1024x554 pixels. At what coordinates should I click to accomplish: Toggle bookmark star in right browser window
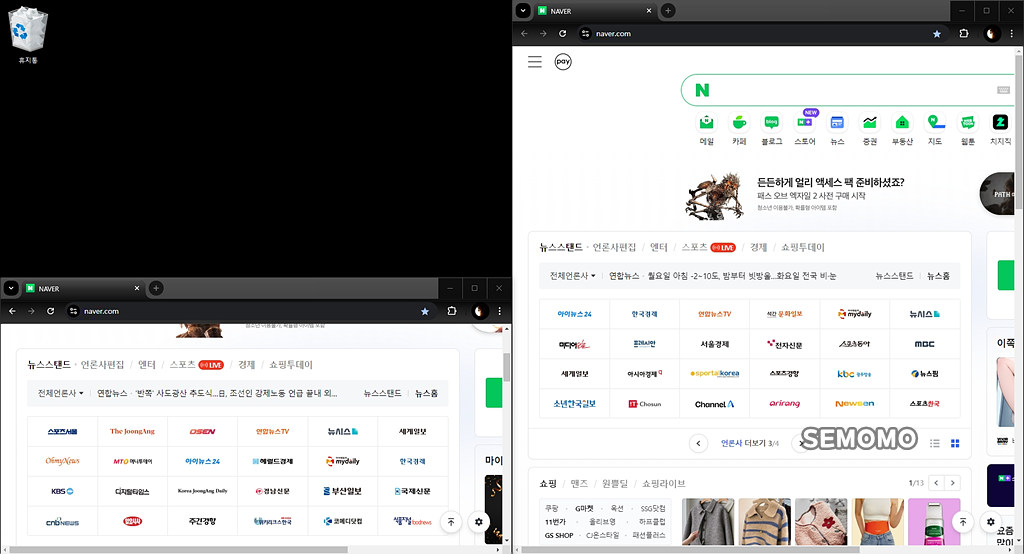point(936,33)
